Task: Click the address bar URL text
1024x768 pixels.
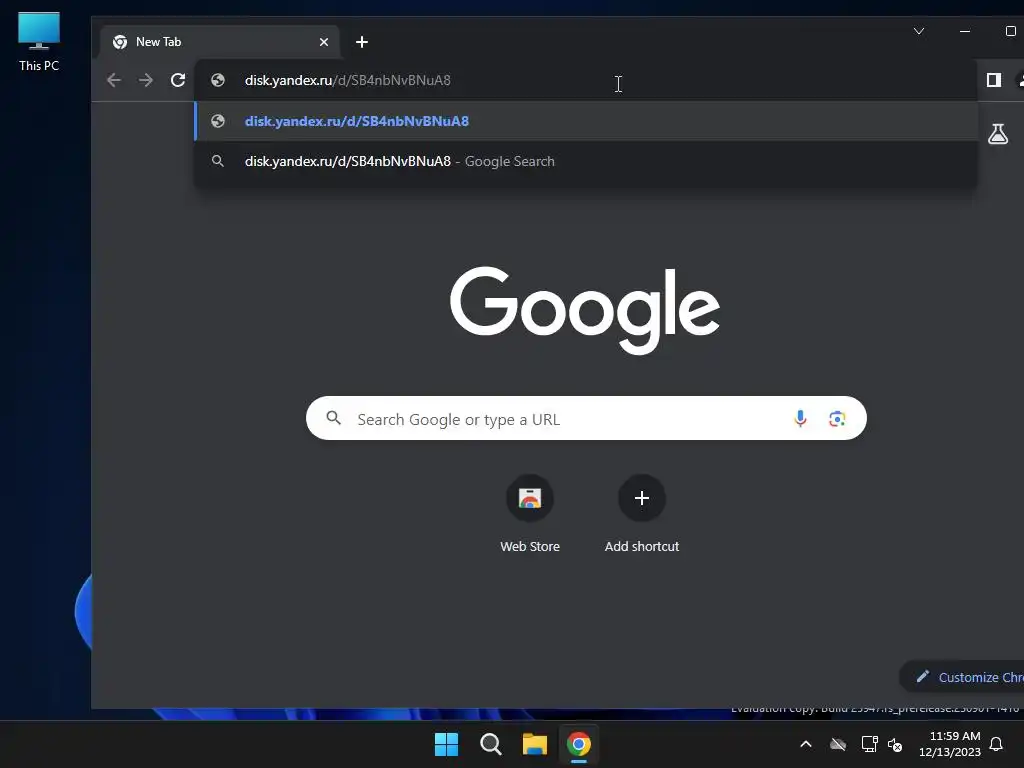Action: tap(347, 80)
